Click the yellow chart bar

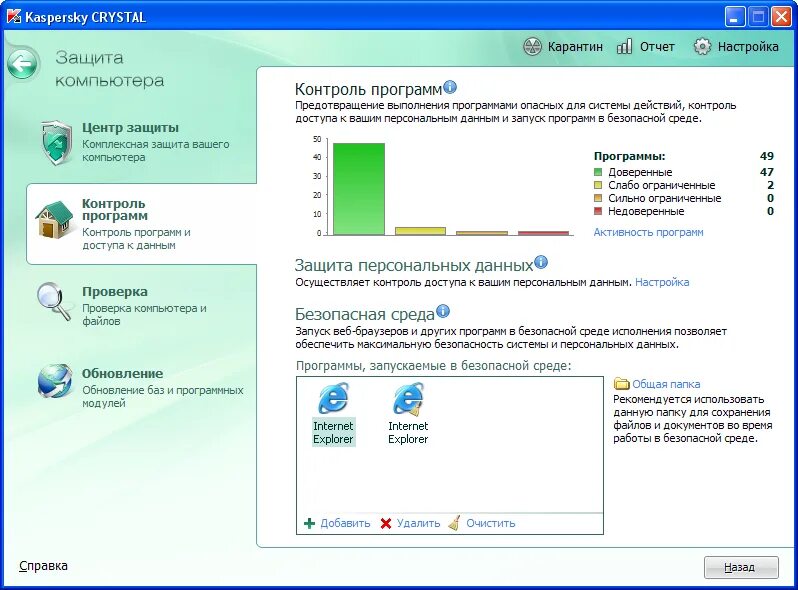[420, 231]
